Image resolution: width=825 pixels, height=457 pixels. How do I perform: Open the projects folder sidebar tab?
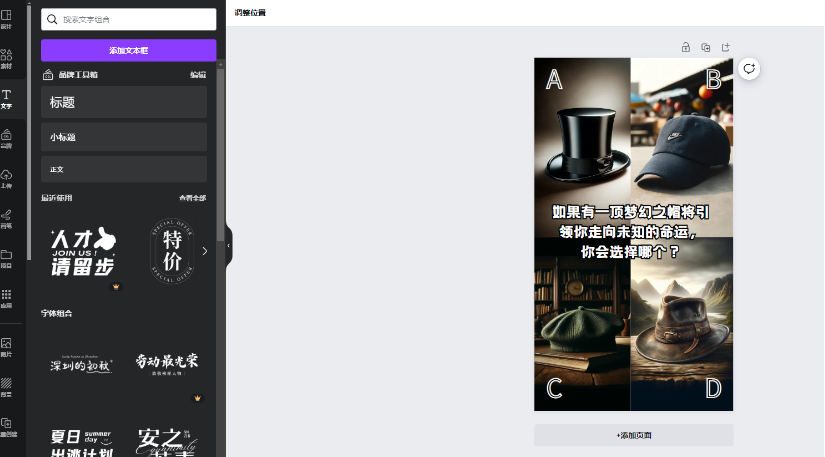pyautogui.click(x=6, y=259)
